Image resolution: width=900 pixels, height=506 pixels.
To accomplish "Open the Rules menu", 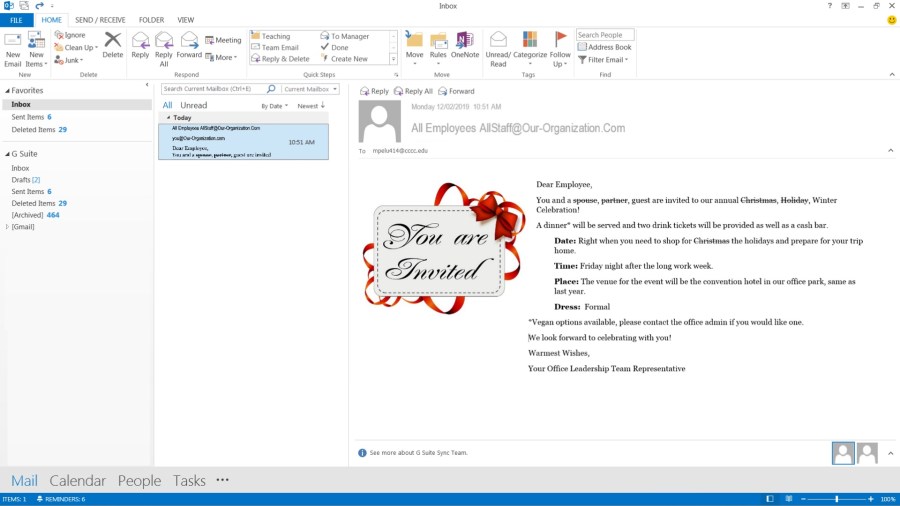I will 438,49.
